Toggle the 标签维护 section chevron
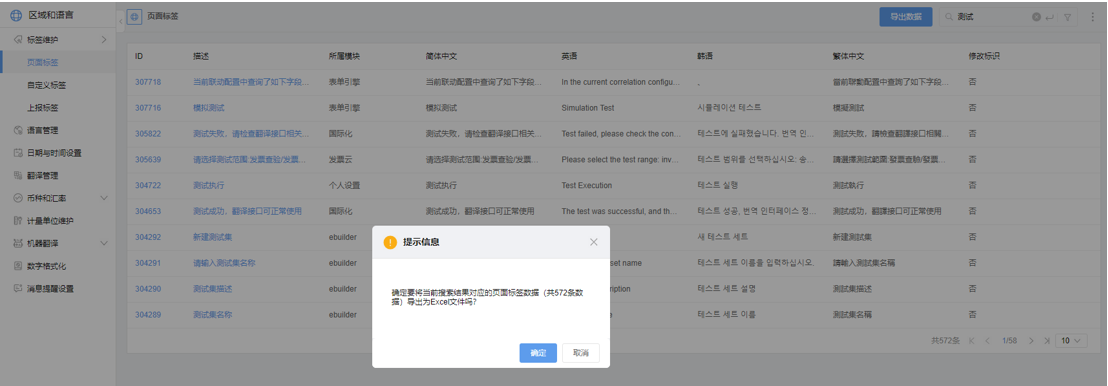 [104, 40]
